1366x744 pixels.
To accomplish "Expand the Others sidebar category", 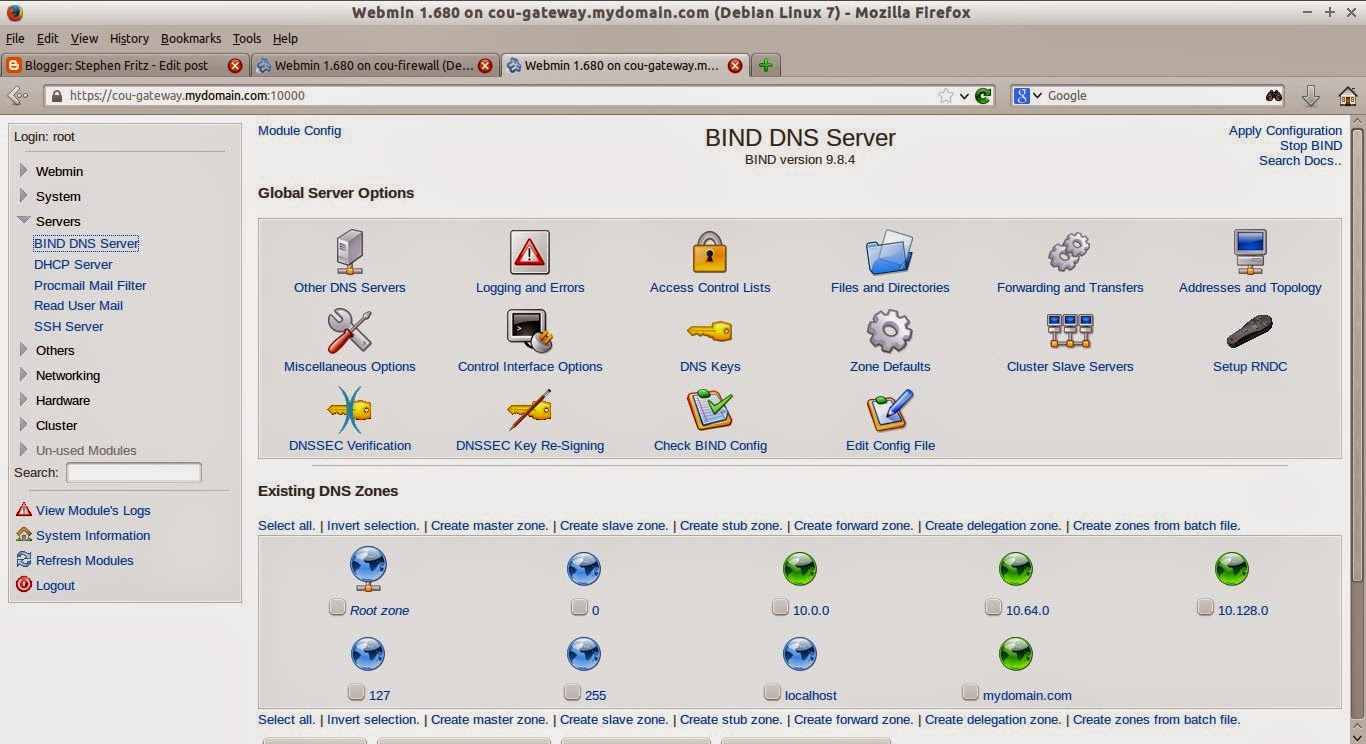I will click(24, 350).
